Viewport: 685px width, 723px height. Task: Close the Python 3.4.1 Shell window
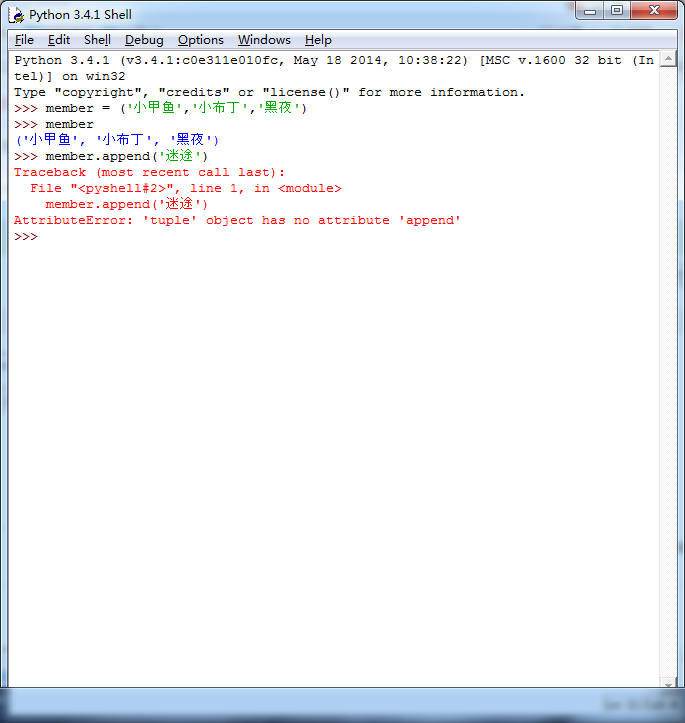click(654, 11)
